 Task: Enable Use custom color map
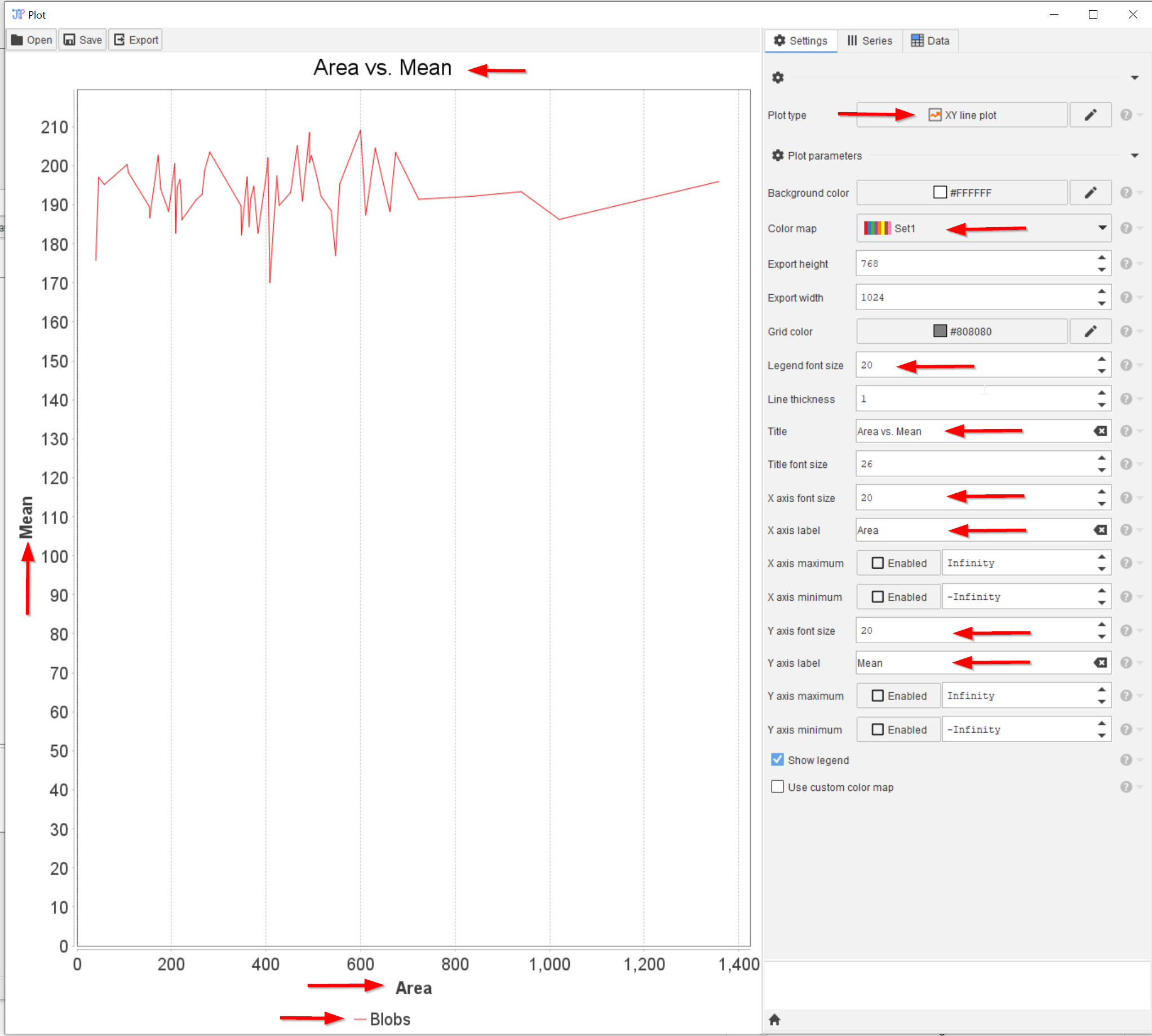pyautogui.click(x=777, y=787)
